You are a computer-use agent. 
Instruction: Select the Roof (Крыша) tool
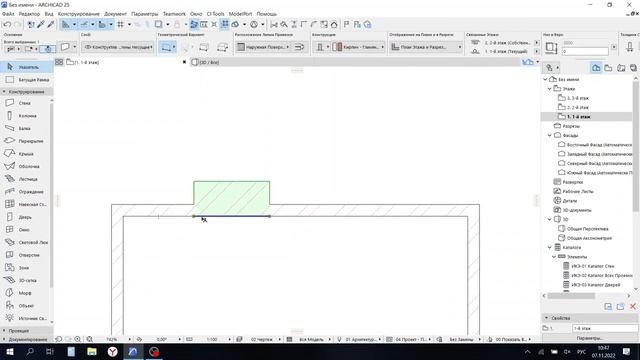pyautogui.click(x=24, y=154)
